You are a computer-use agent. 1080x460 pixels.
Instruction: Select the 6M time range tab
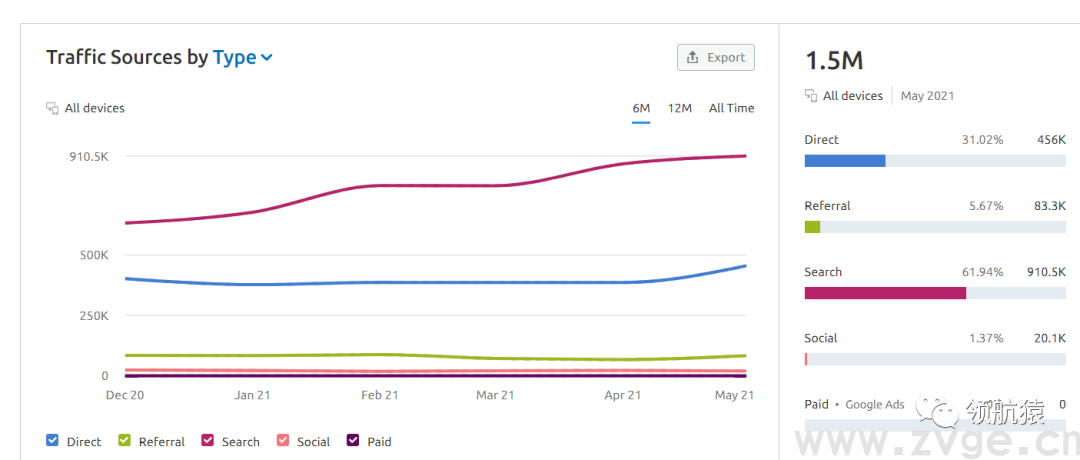[x=641, y=108]
